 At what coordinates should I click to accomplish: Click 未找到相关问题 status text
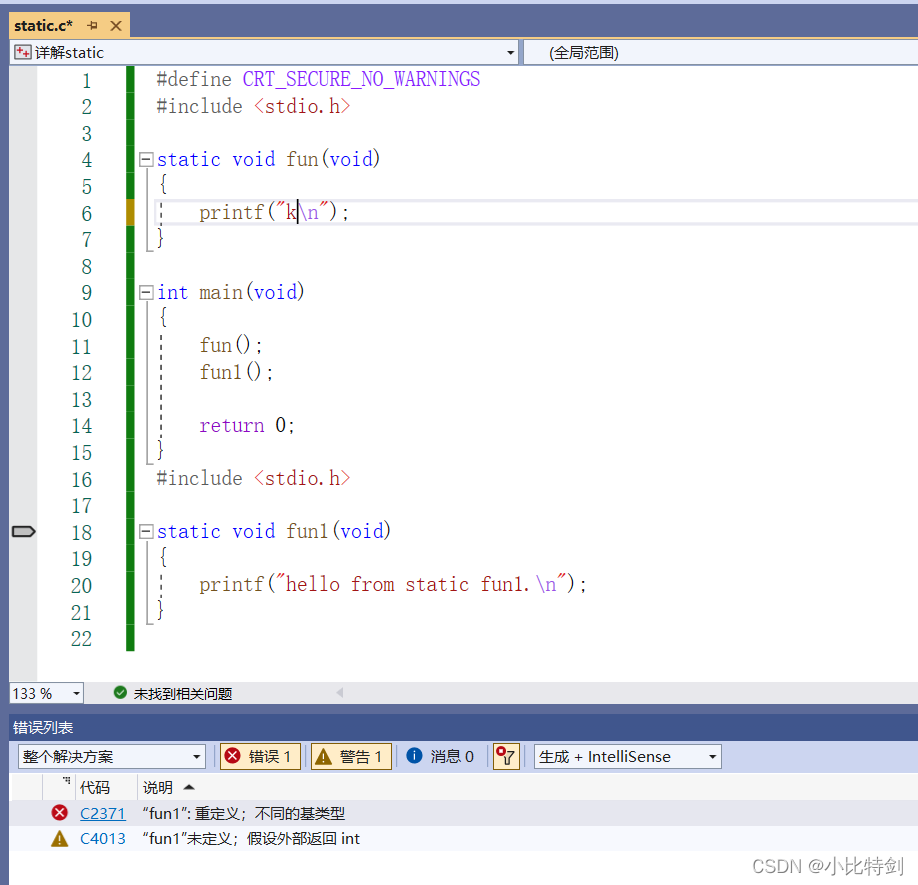click(x=183, y=694)
